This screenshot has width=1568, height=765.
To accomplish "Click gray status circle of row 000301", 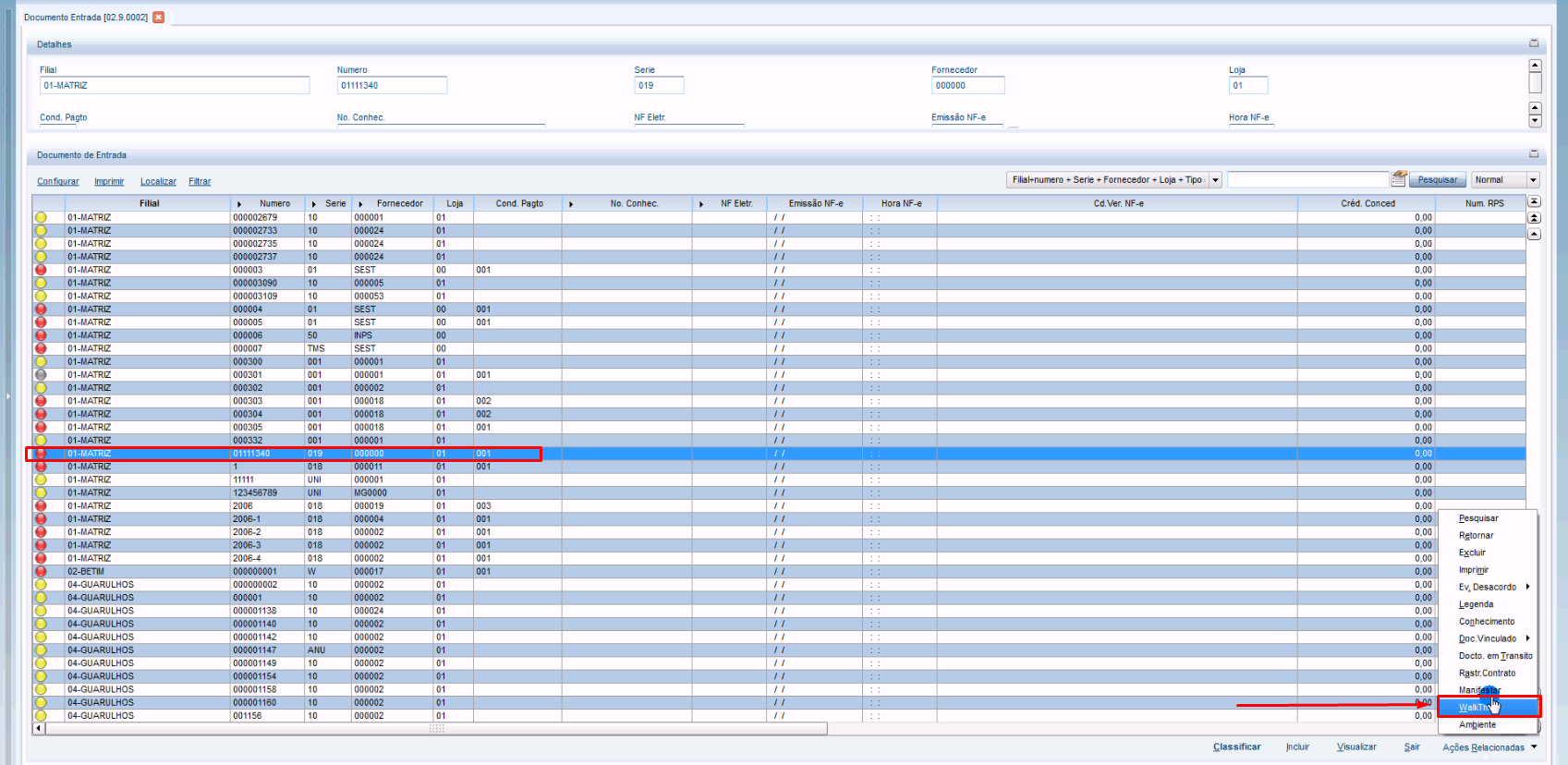I will tap(41, 375).
